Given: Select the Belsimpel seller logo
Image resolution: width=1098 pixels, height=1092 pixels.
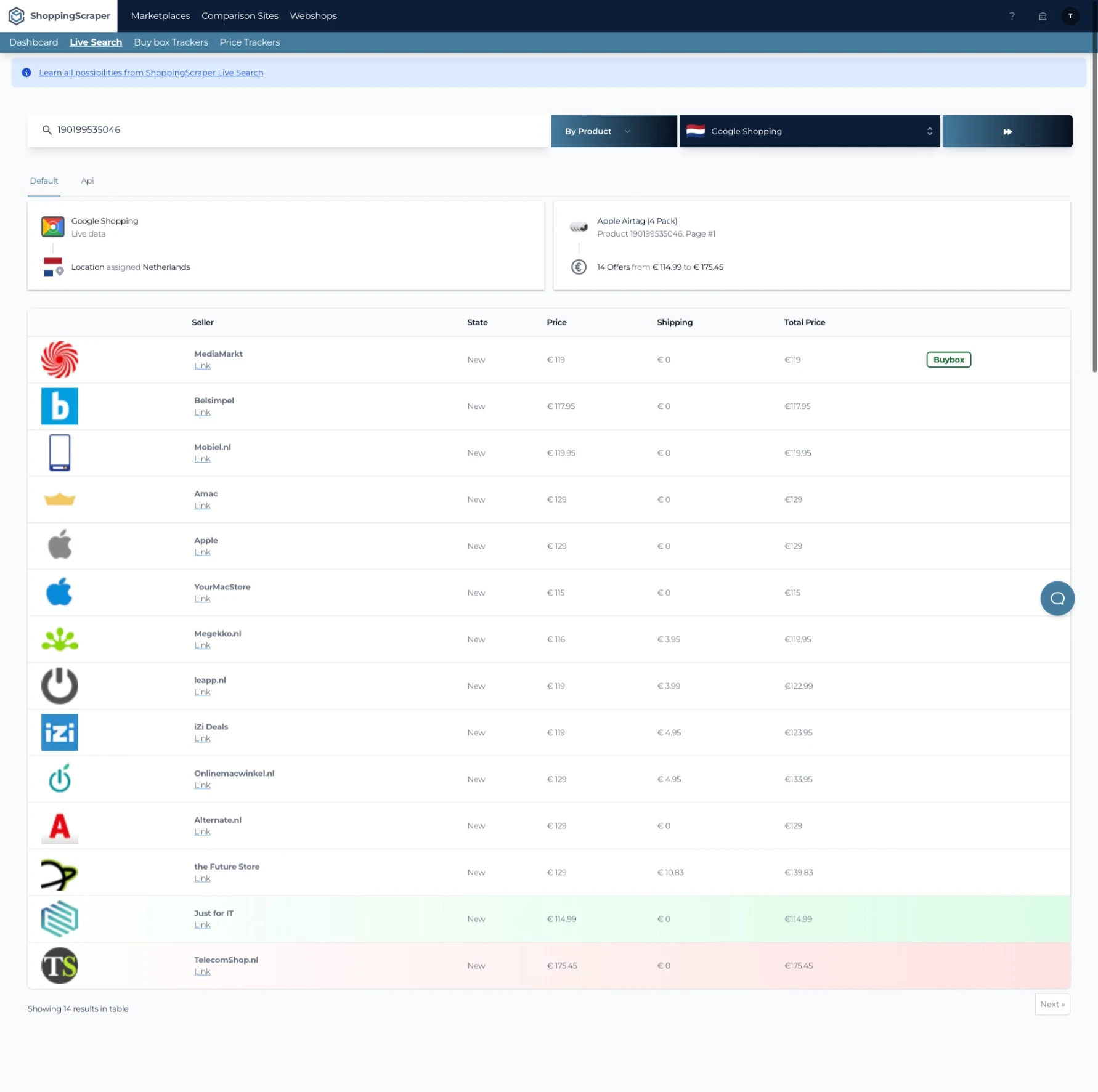Looking at the screenshot, I should [59, 406].
